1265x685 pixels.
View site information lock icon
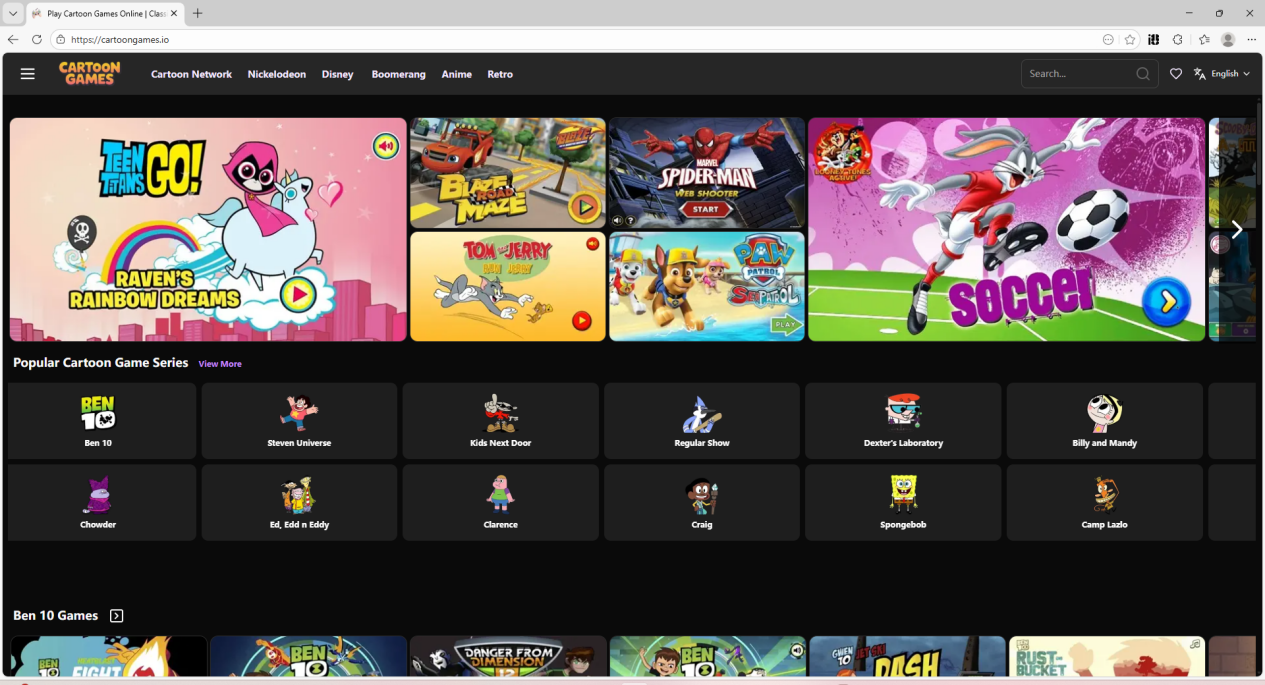pyautogui.click(x=60, y=40)
